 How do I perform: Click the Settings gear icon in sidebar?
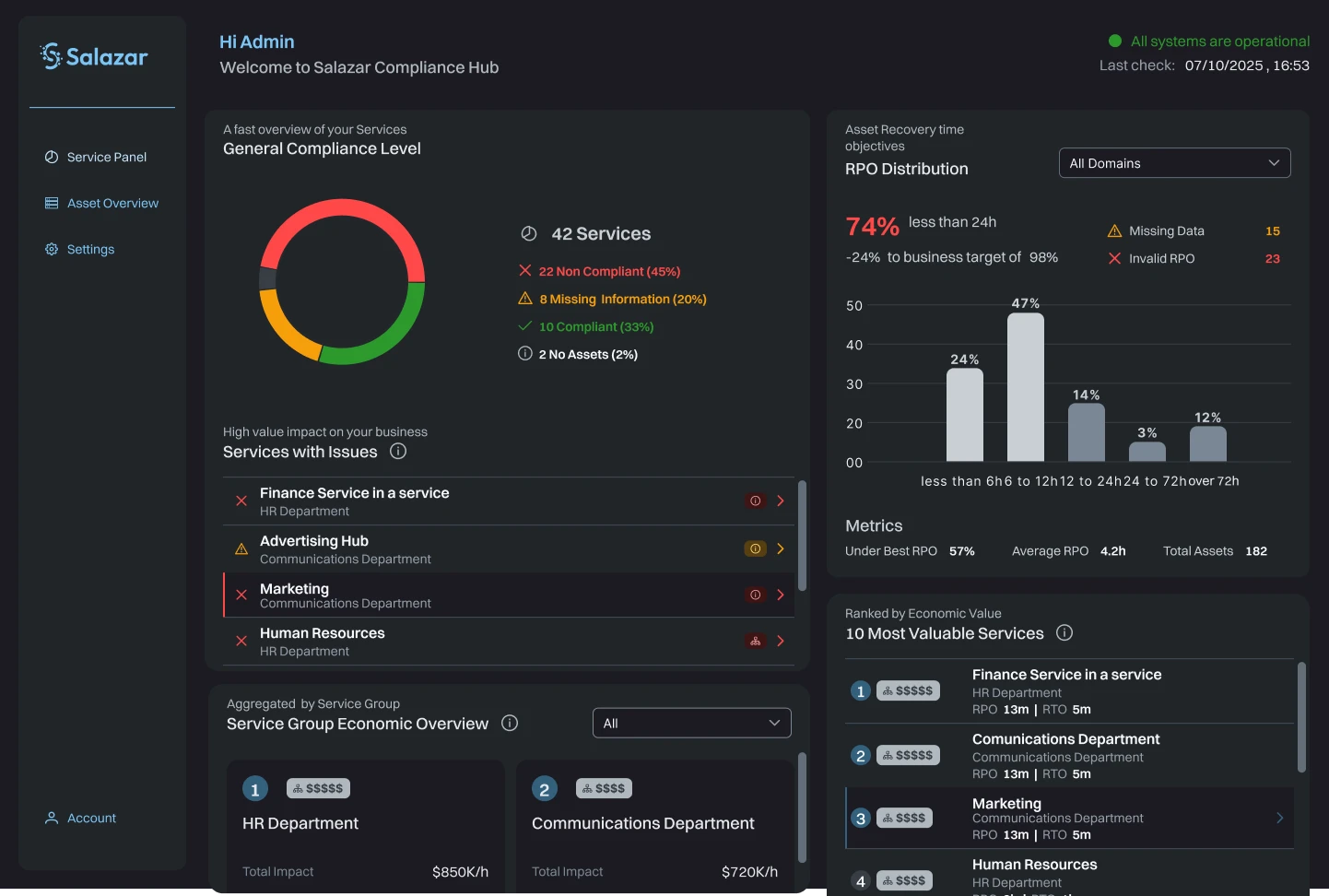pyautogui.click(x=52, y=250)
